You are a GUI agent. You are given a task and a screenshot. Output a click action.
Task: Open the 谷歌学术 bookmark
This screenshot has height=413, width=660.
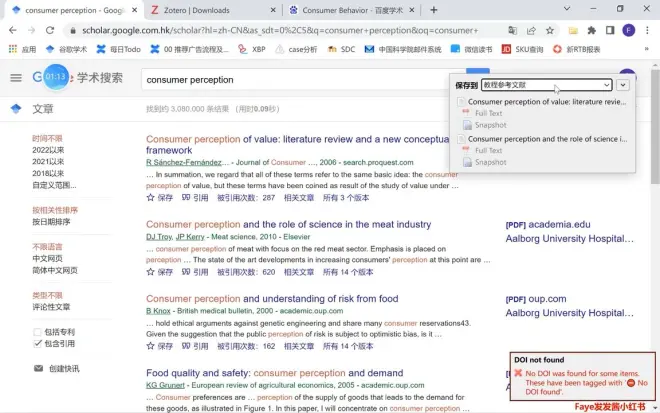66,49
